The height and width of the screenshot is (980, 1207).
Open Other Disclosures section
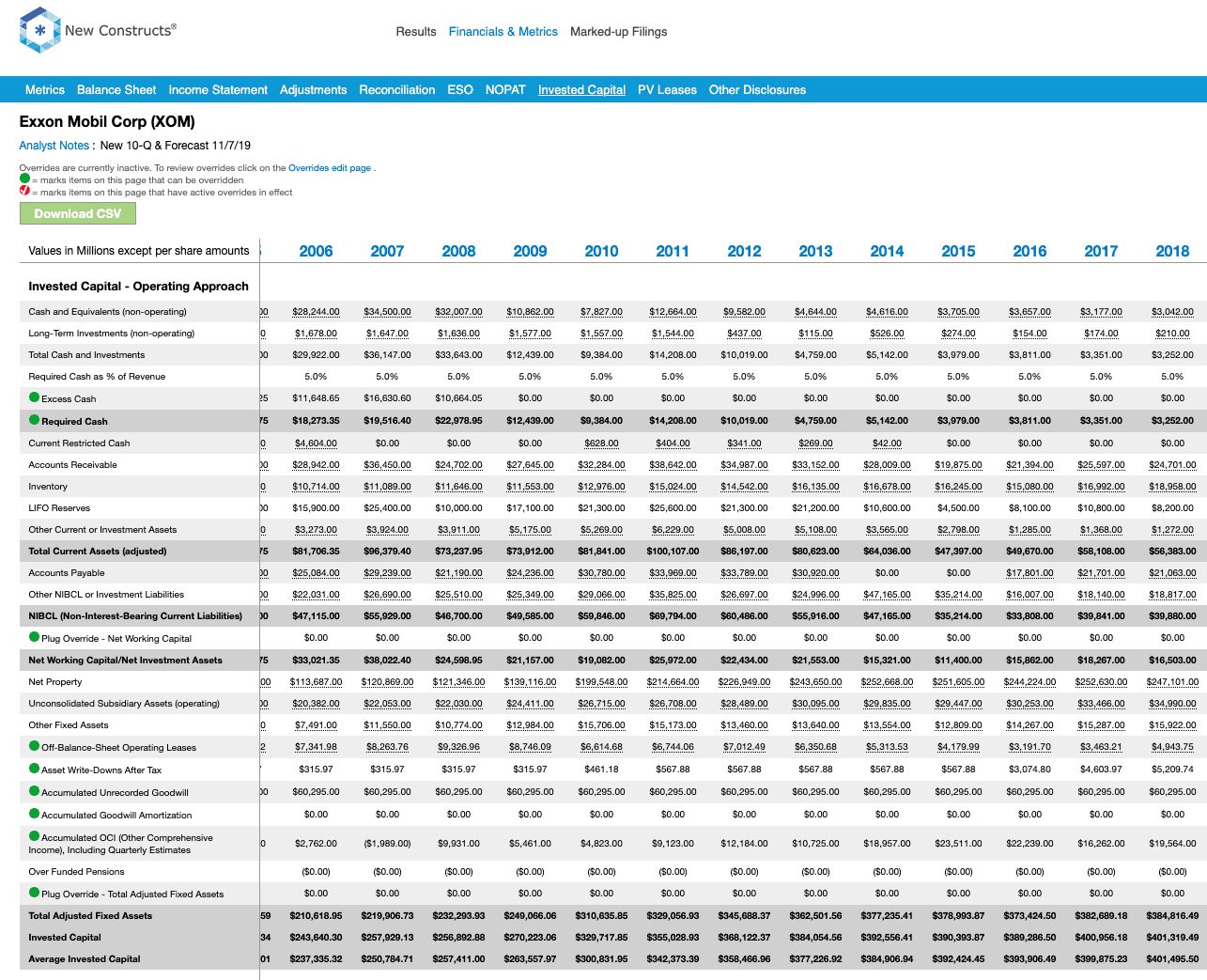(757, 90)
